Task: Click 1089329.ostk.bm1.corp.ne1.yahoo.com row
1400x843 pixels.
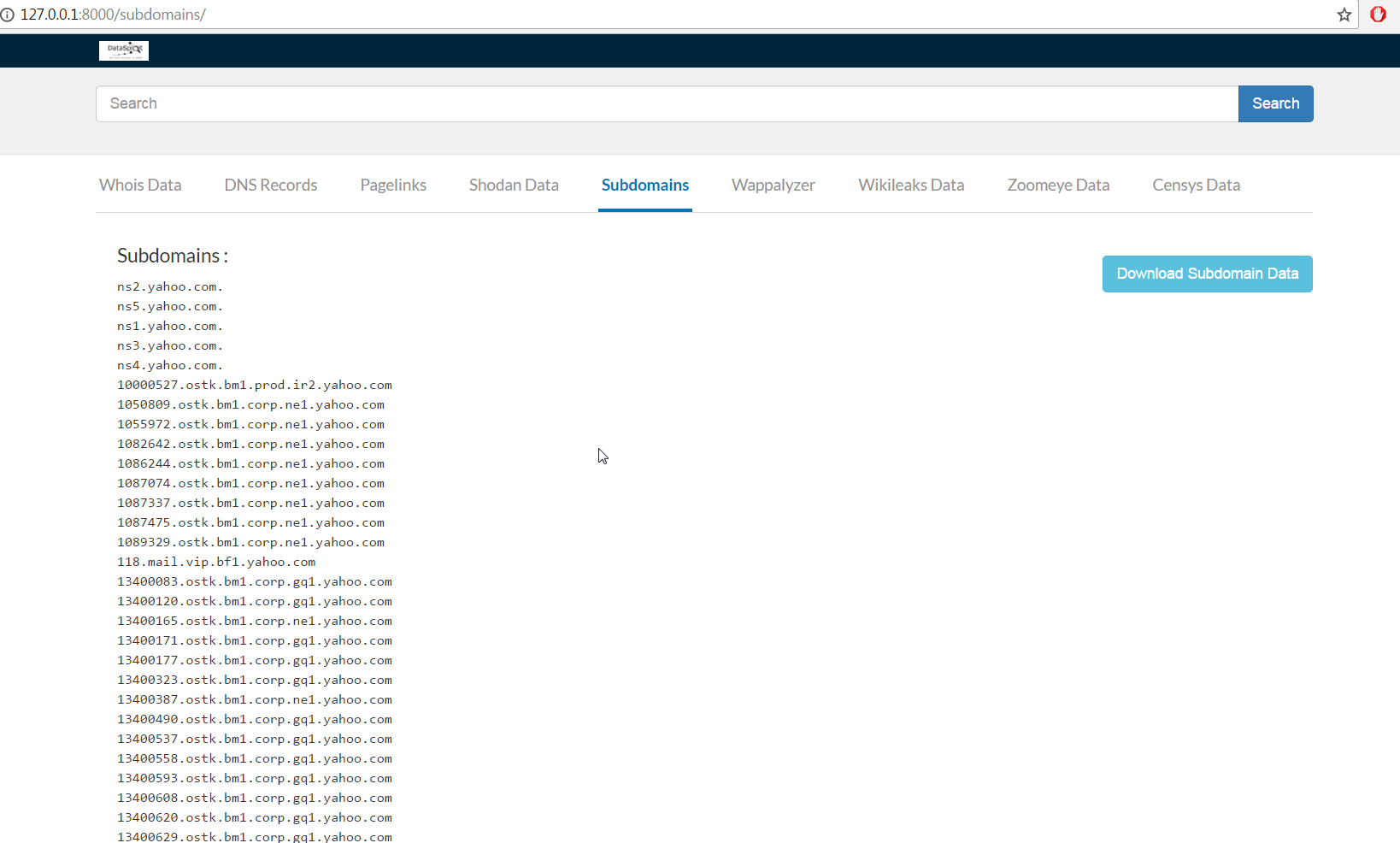Action: [x=251, y=542]
